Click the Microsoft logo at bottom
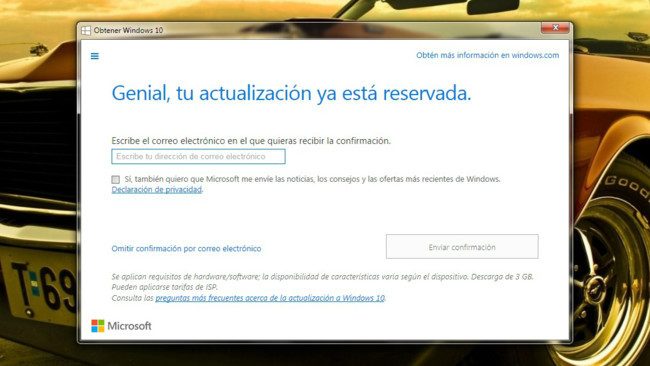The width and height of the screenshot is (650, 366). pos(121,326)
